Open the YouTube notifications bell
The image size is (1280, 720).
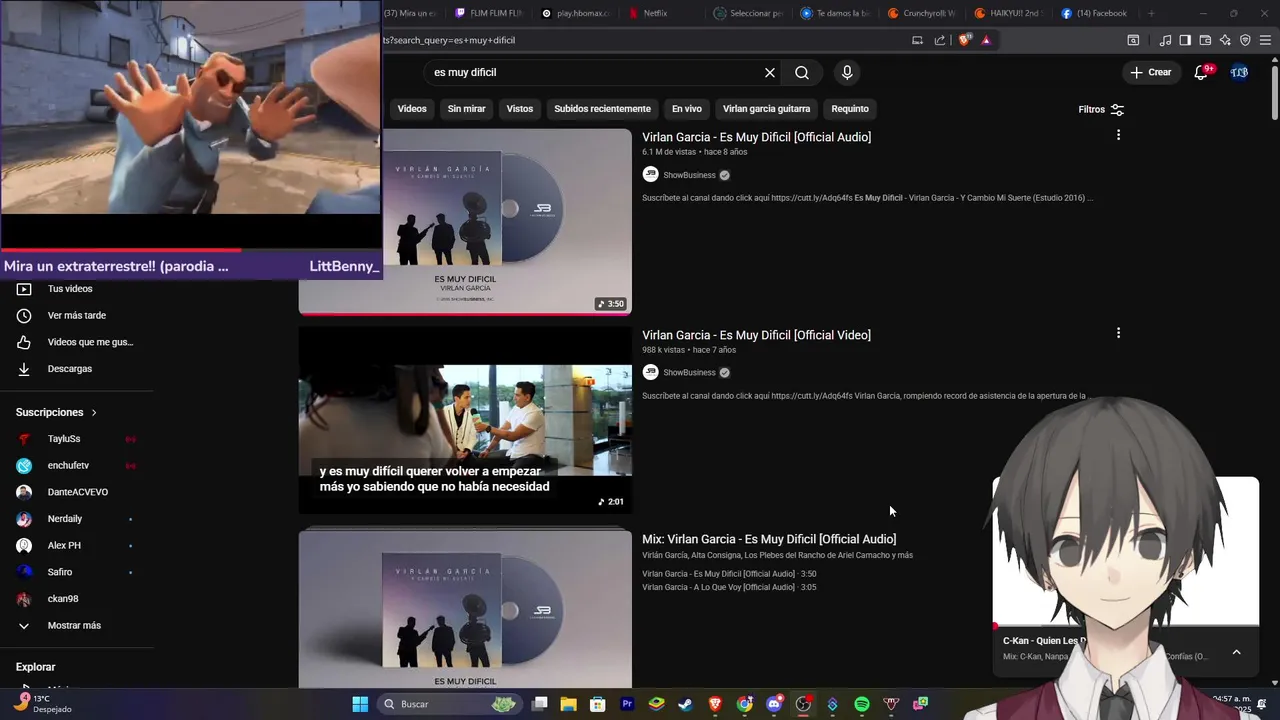tap(1202, 72)
